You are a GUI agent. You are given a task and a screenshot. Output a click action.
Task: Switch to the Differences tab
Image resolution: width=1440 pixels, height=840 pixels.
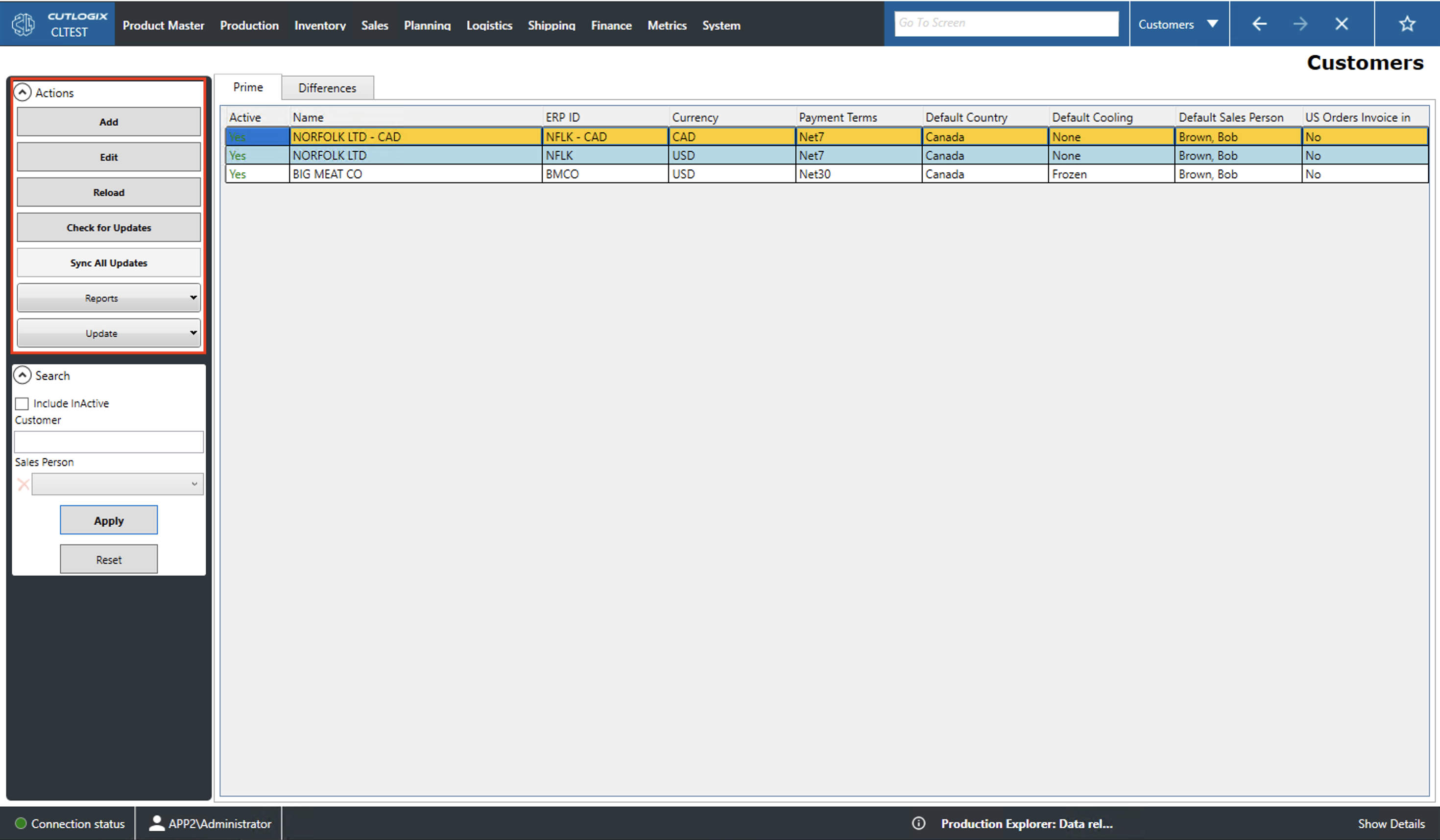[x=327, y=87]
